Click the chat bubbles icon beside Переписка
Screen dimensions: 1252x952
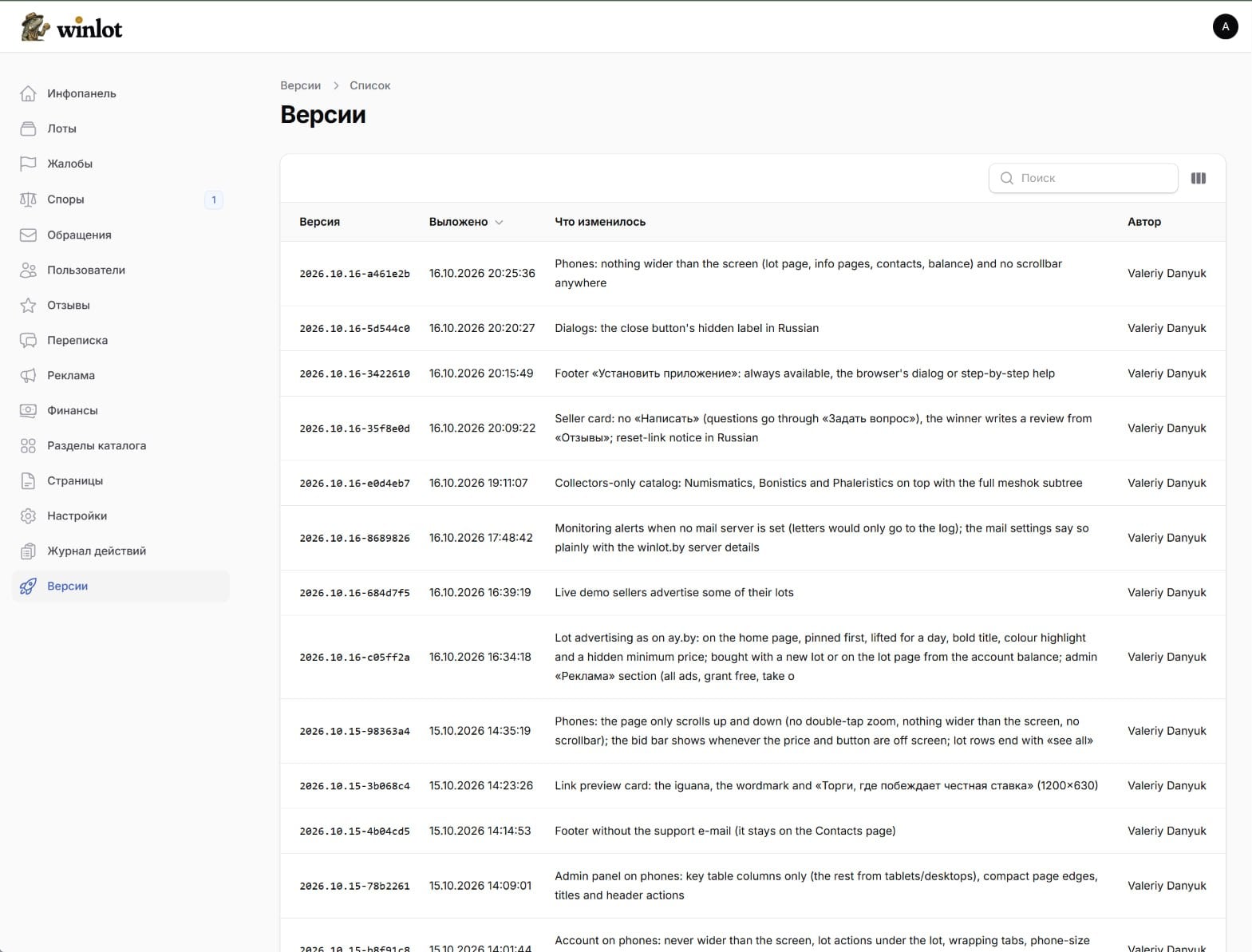click(x=28, y=340)
